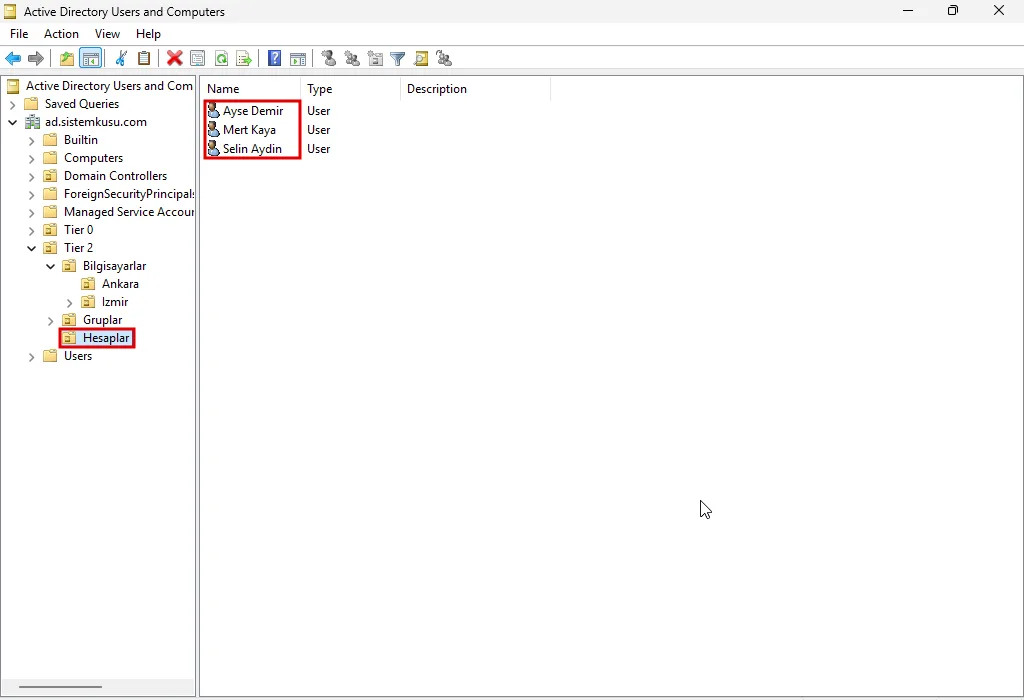Select the Ankara OU in the tree
The image size is (1024, 700).
coord(120,284)
